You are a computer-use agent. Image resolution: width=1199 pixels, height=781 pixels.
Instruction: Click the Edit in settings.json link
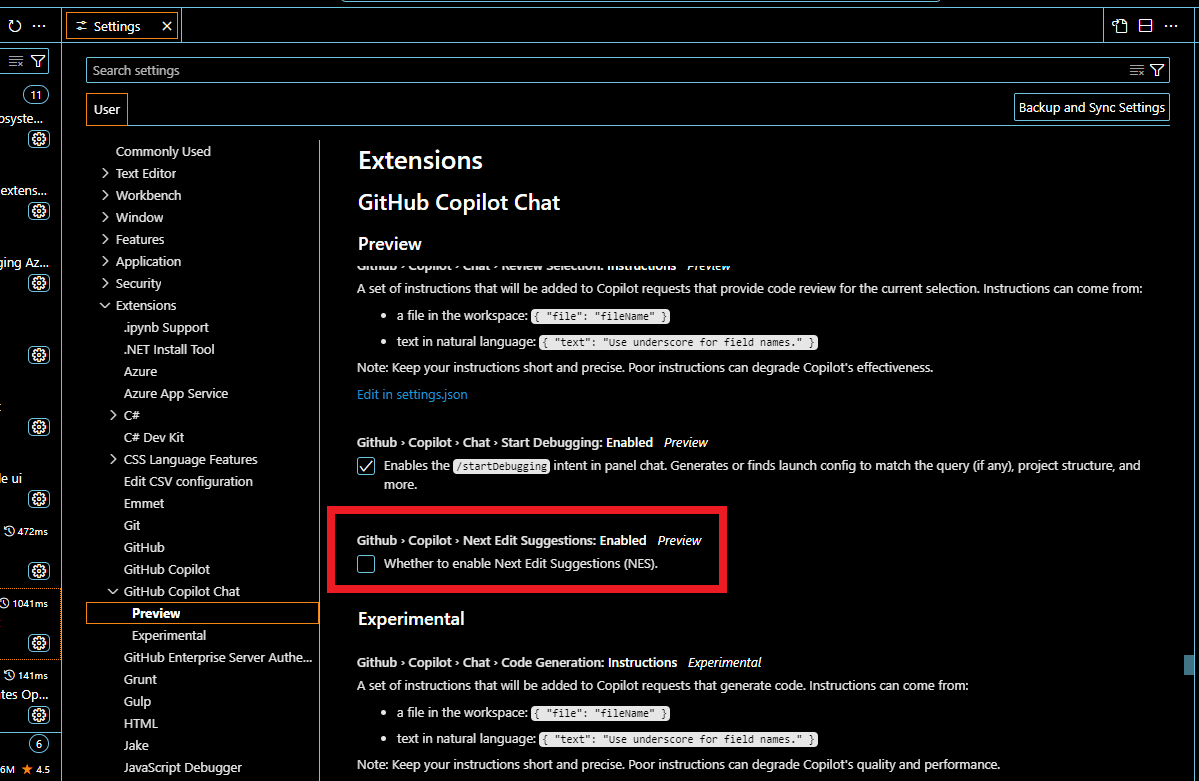pyautogui.click(x=412, y=394)
